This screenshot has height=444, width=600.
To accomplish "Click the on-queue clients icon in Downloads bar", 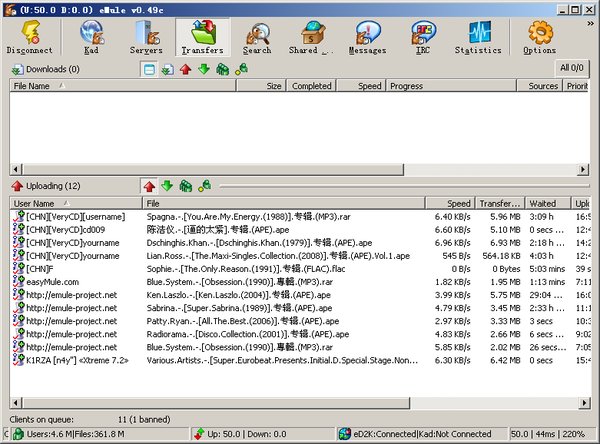I will (x=222, y=70).
